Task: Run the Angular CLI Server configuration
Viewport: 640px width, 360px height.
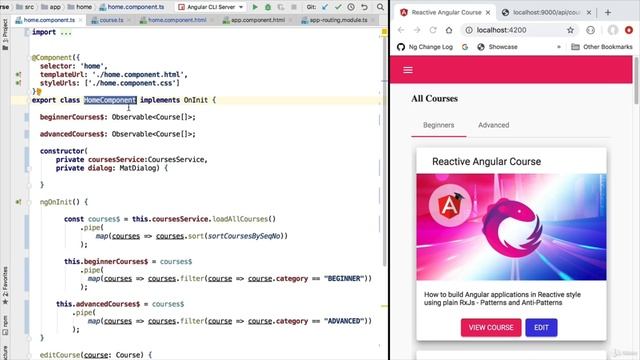Action: coord(255,7)
